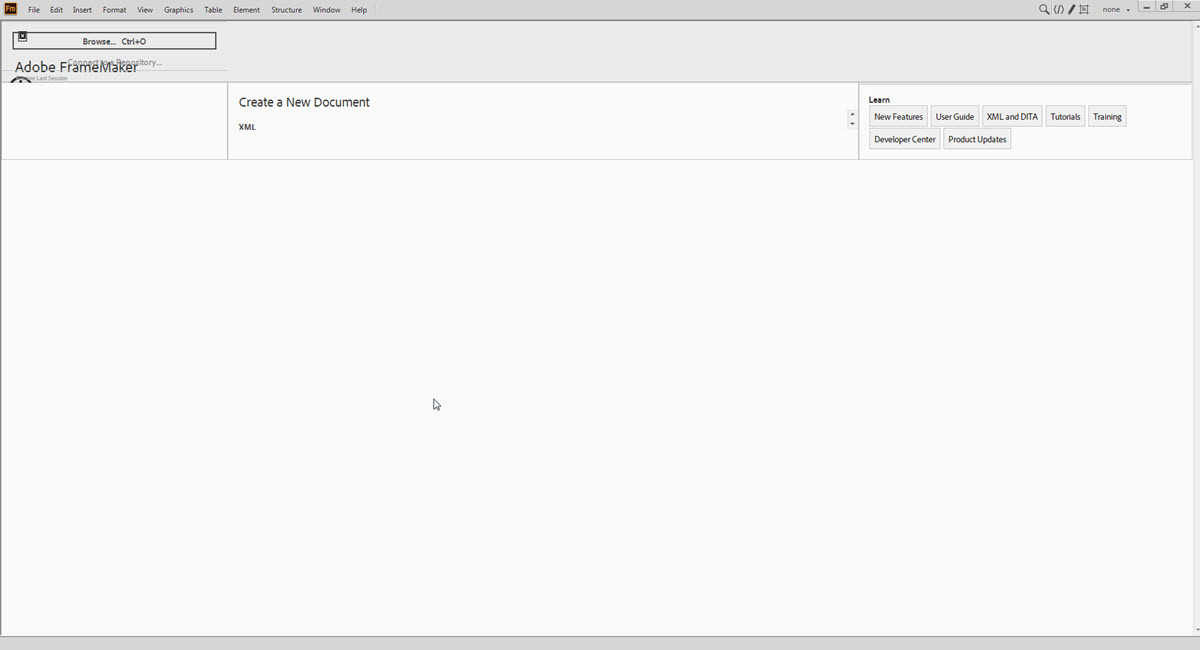Open the Element menu
Screen dimensions: 1200x650
pyautogui.click(x=246, y=9)
